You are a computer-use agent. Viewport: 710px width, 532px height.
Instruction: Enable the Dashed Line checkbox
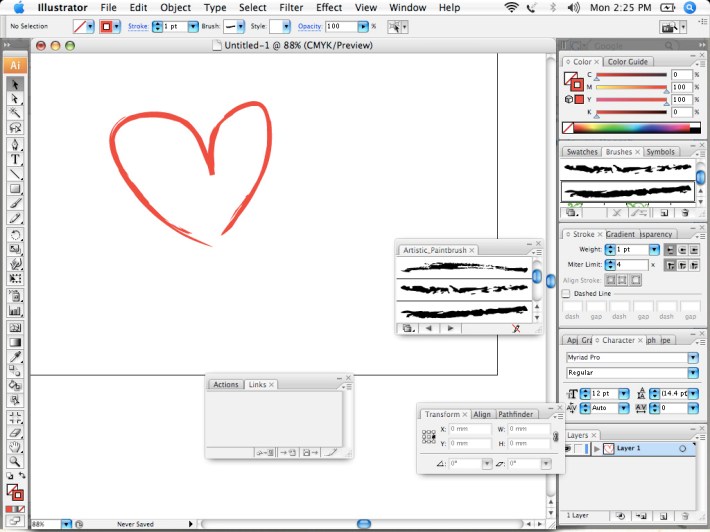(x=567, y=294)
